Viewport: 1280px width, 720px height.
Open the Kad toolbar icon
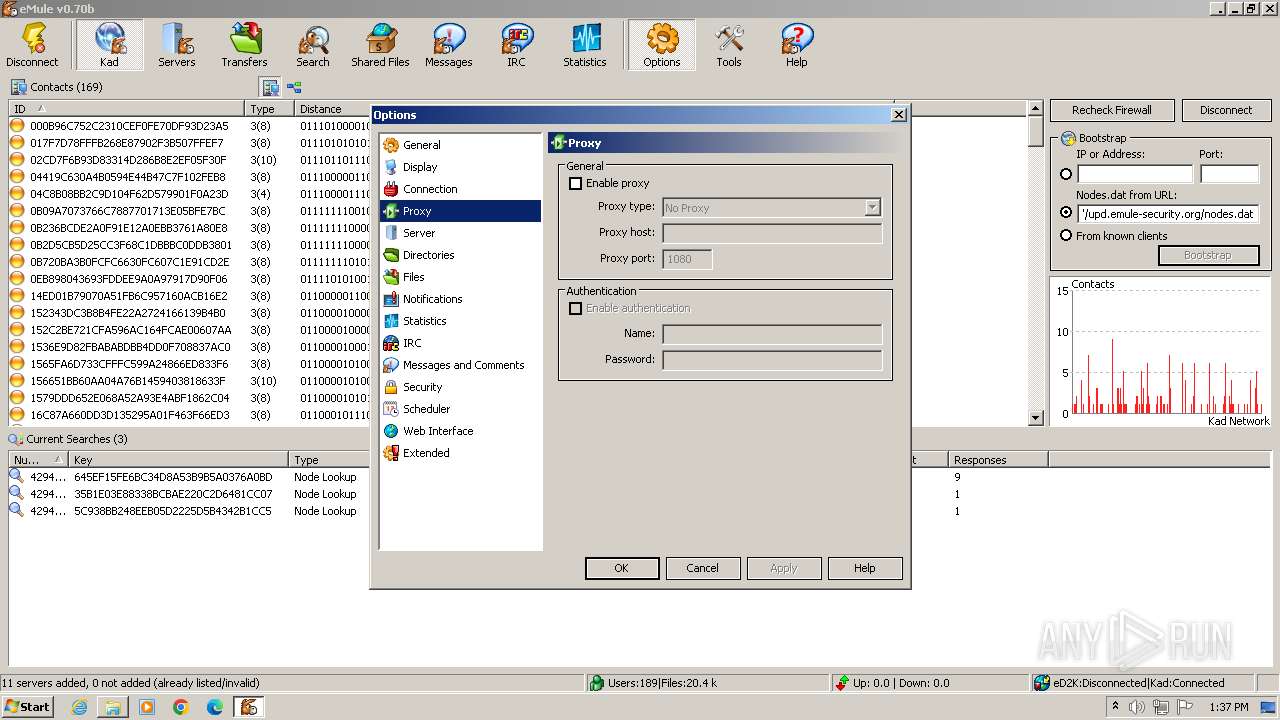pos(109,45)
